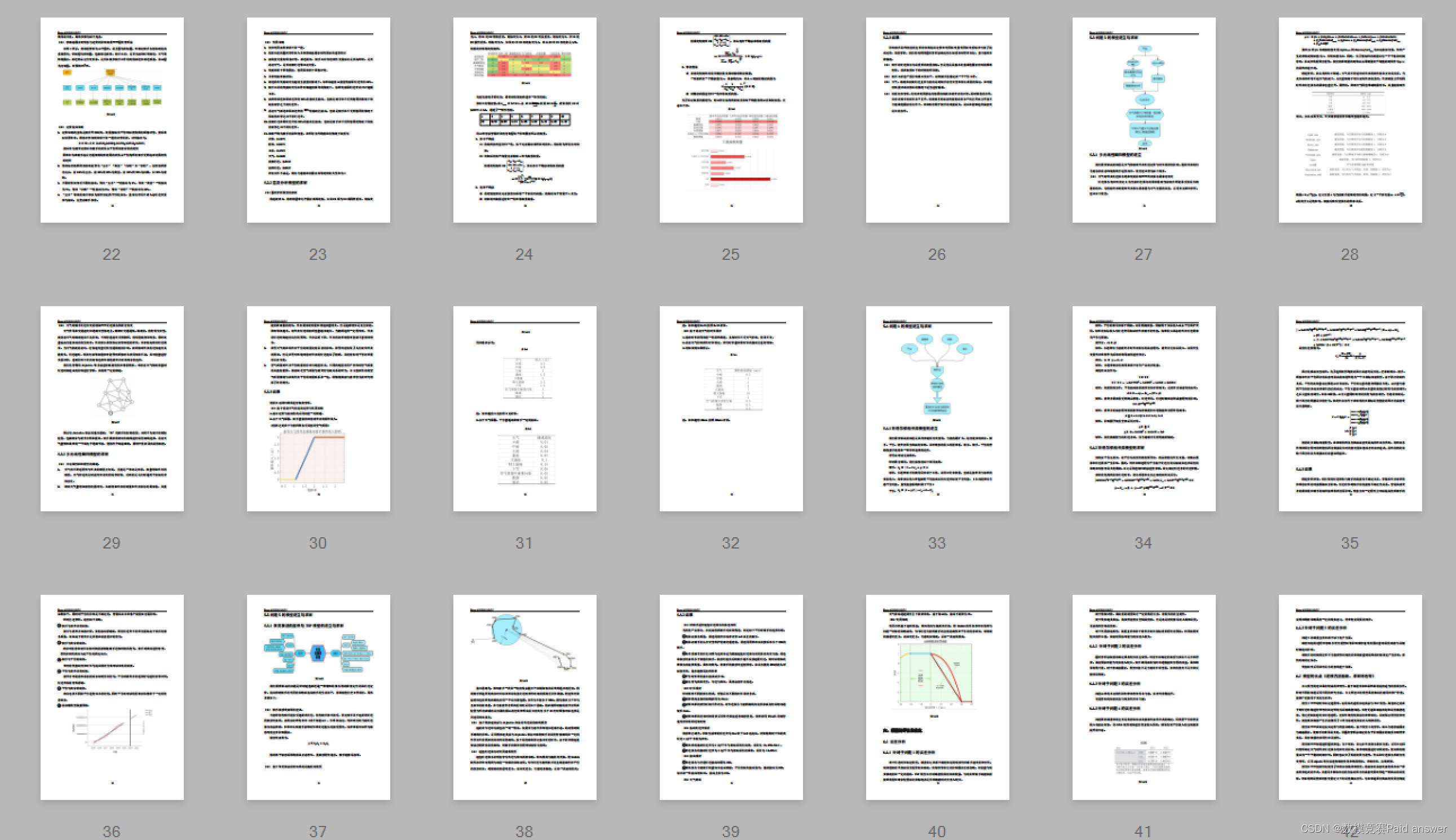Select the page 26 thumbnail

pyautogui.click(x=937, y=120)
